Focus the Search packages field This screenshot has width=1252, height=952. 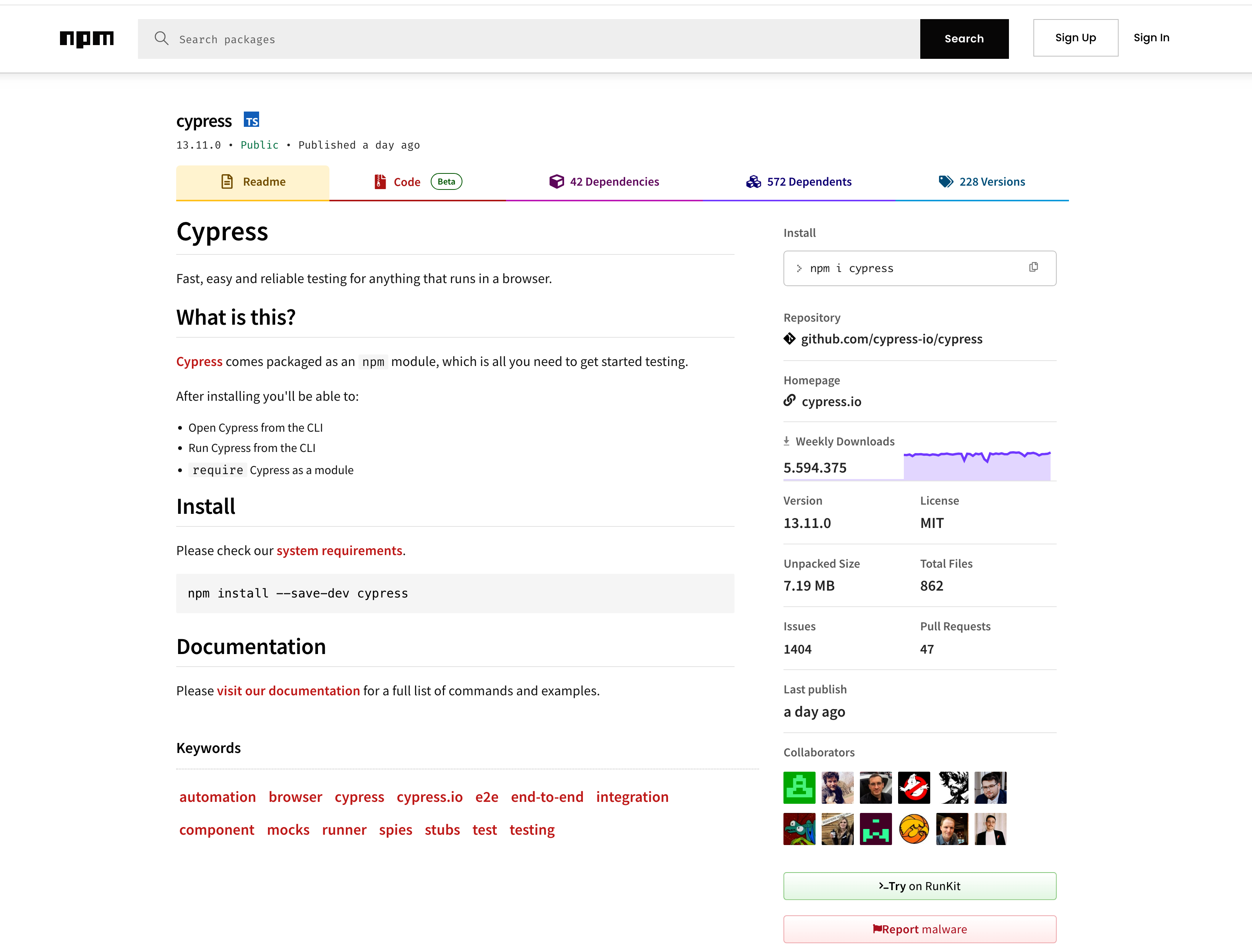(528, 39)
